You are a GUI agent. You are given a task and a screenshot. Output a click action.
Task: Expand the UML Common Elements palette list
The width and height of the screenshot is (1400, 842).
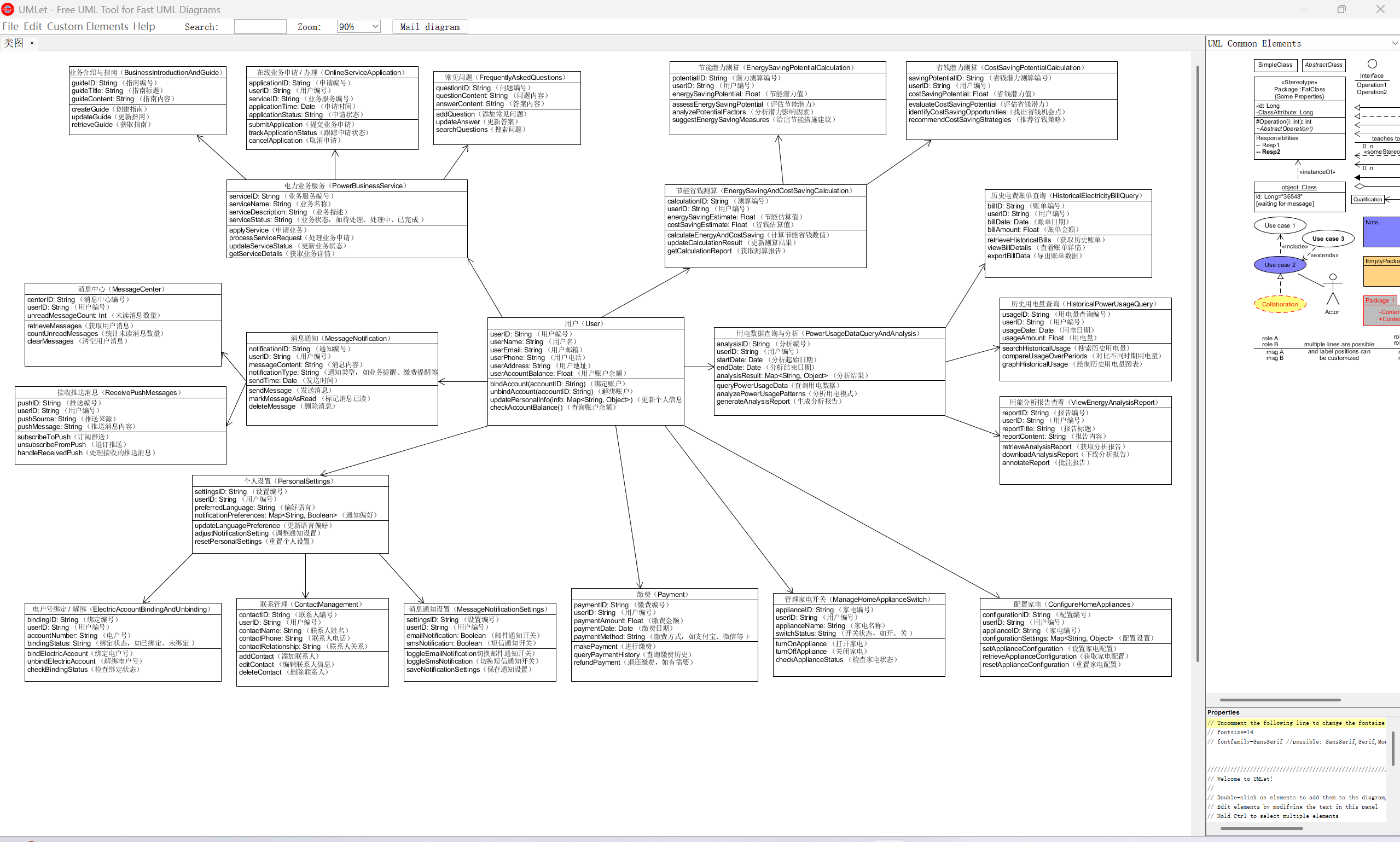pos(1395,44)
